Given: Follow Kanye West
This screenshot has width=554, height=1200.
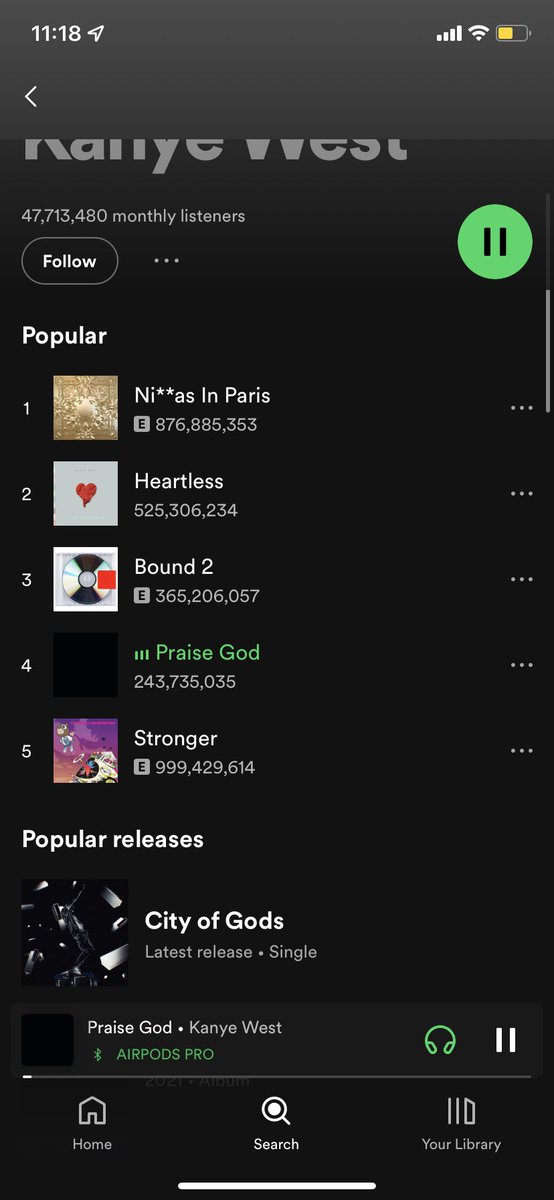Looking at the screenshot, I should pyautogui.click(x=69, y=261).
